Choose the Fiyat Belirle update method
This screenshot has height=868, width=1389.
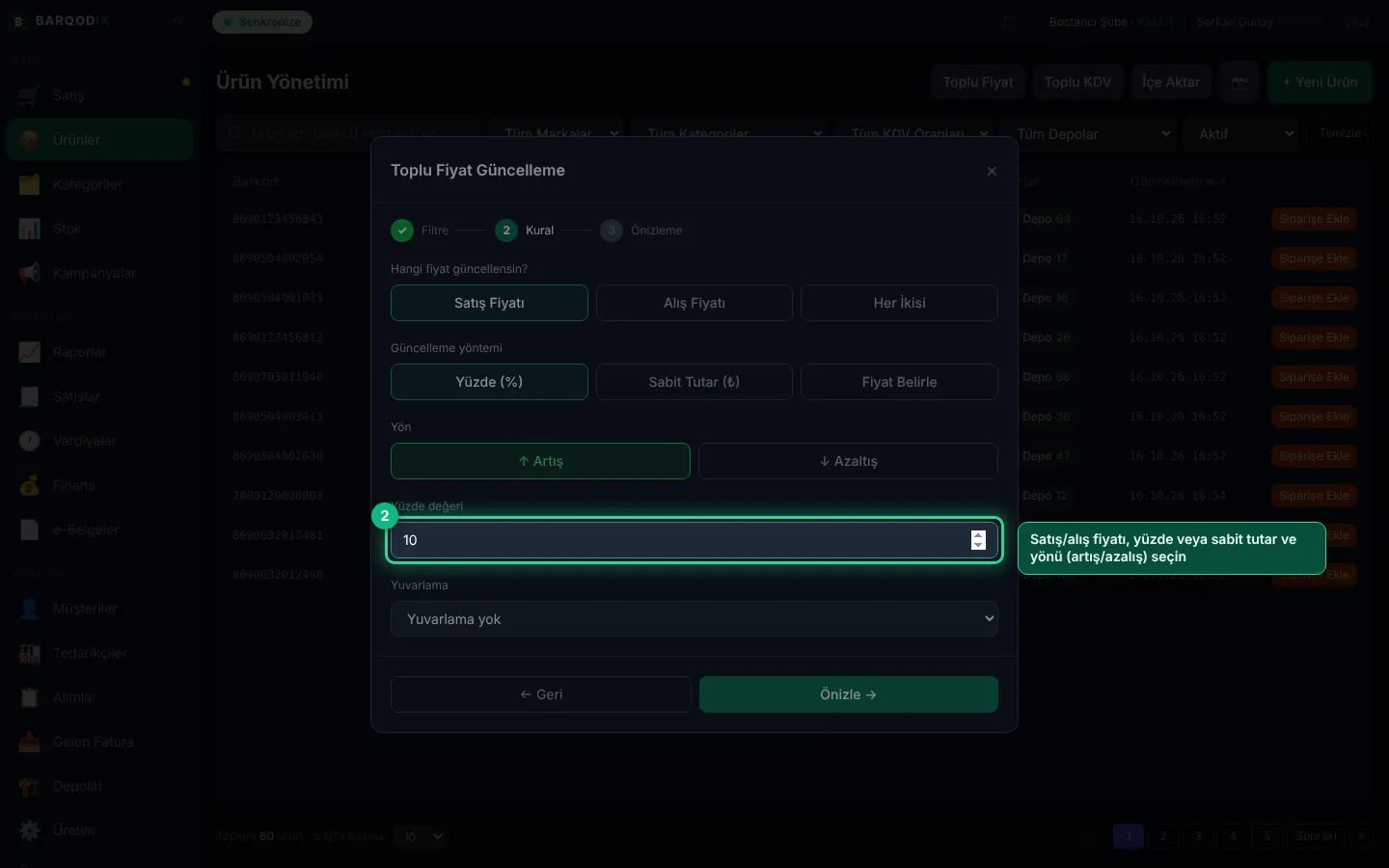(899, 382)
